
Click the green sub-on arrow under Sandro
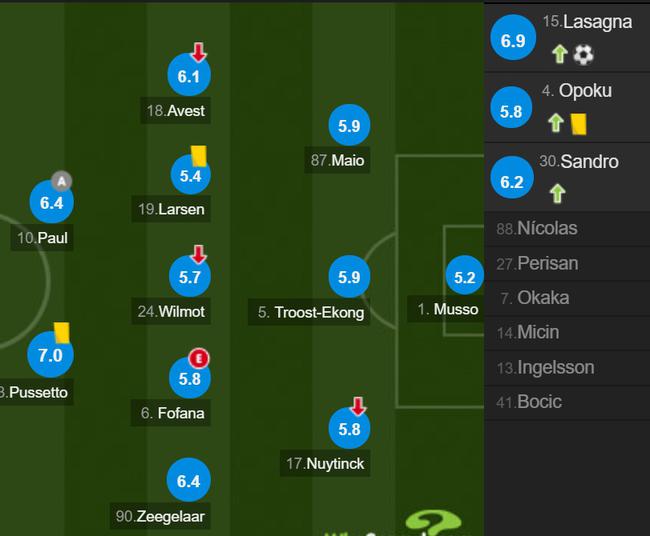[x=558, y=194]
